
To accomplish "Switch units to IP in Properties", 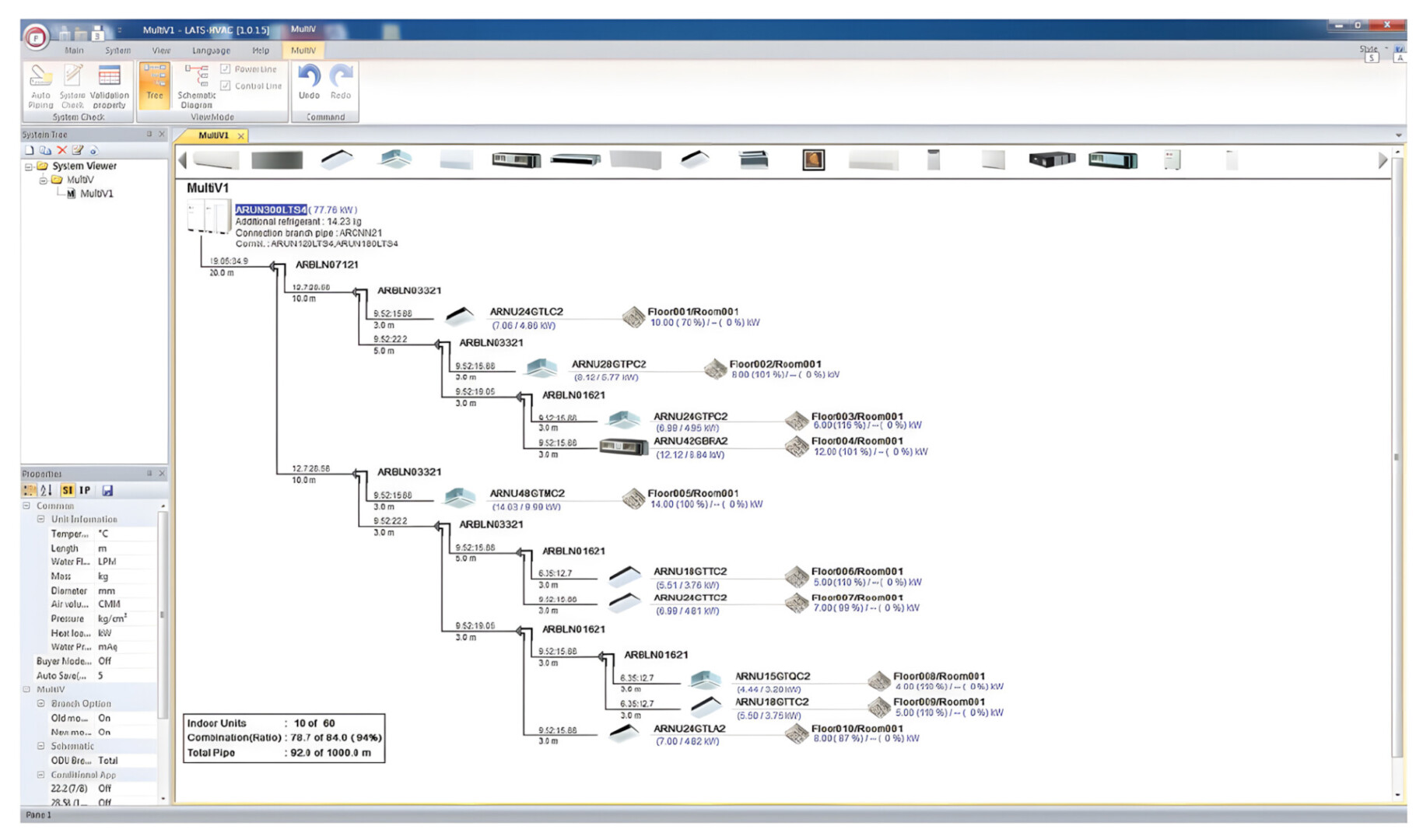I will click(x=85, y=491).
